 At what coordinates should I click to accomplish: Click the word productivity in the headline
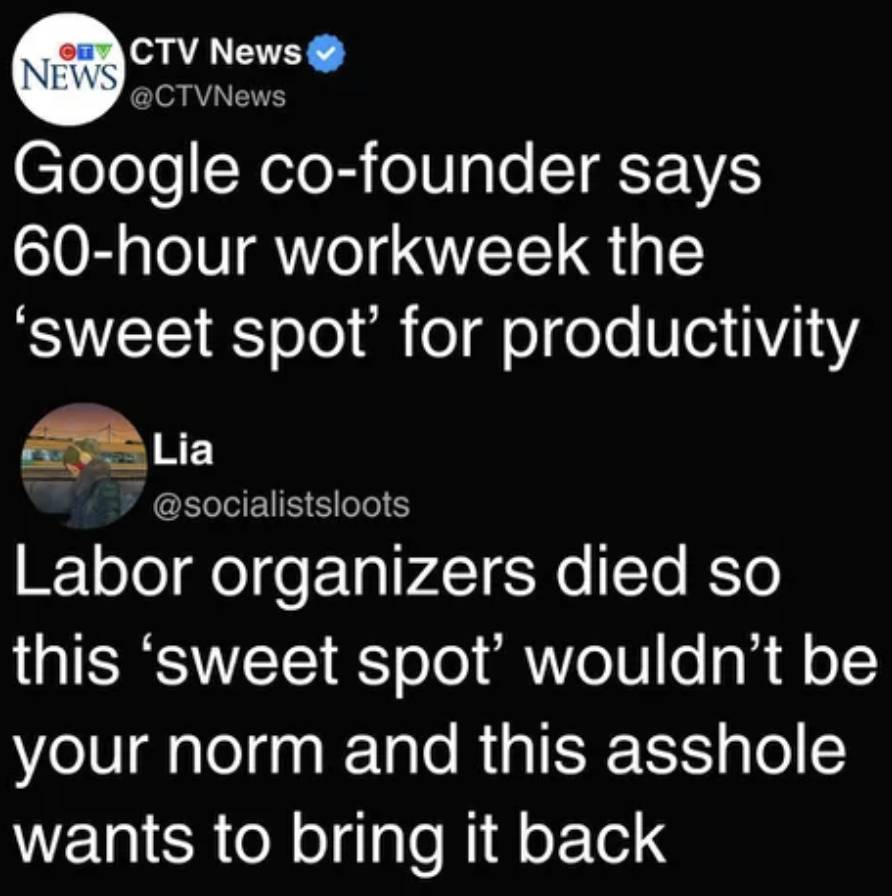click(679, 338)
